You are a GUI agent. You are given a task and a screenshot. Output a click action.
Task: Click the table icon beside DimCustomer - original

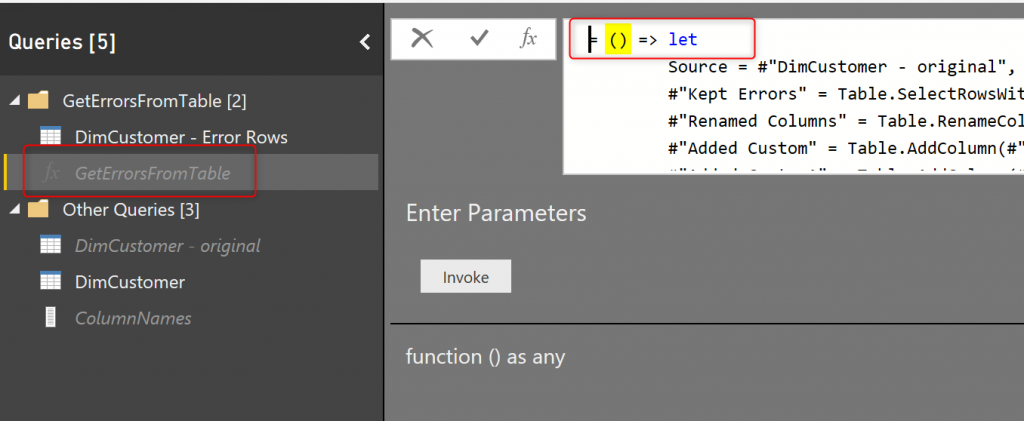coord(51,246)
